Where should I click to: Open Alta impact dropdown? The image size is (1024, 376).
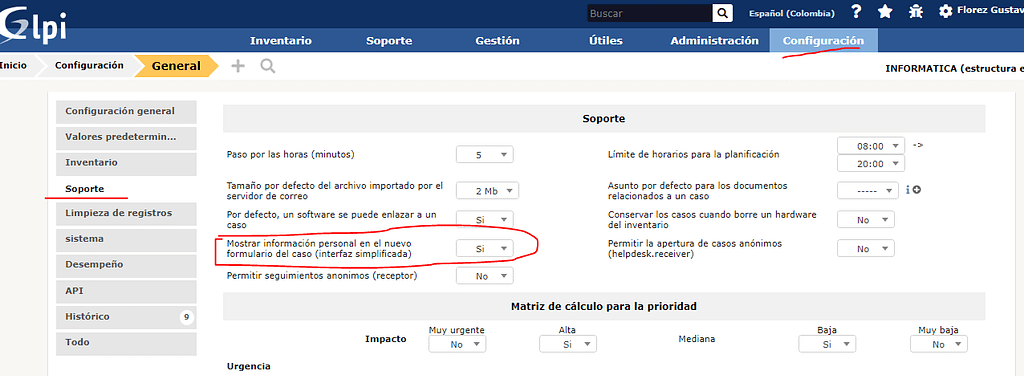568,344
